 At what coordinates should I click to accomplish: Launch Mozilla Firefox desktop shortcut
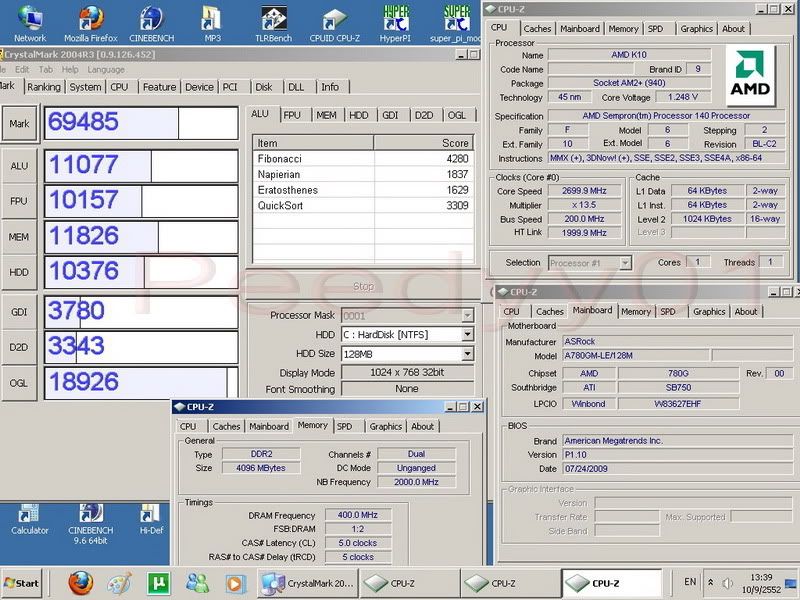(x=91, y=23)
